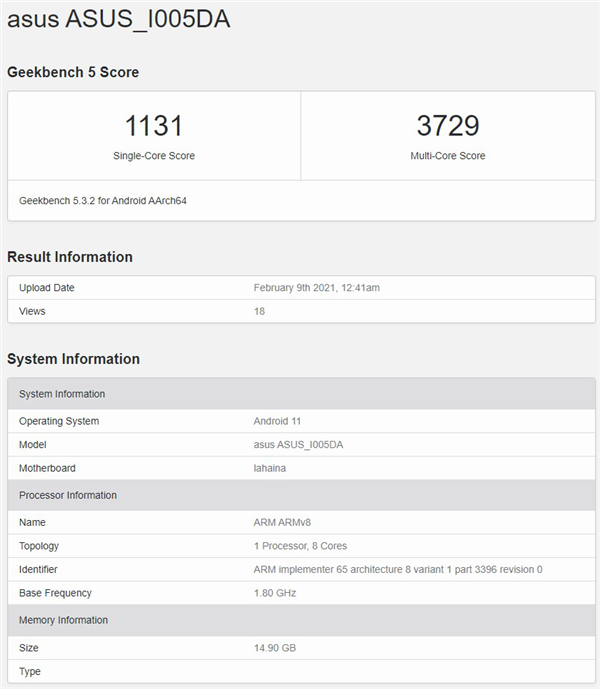The image size is (600, 689).
Task: Click the Model value asus ASUS_I005DA
Action: [300, 444]
